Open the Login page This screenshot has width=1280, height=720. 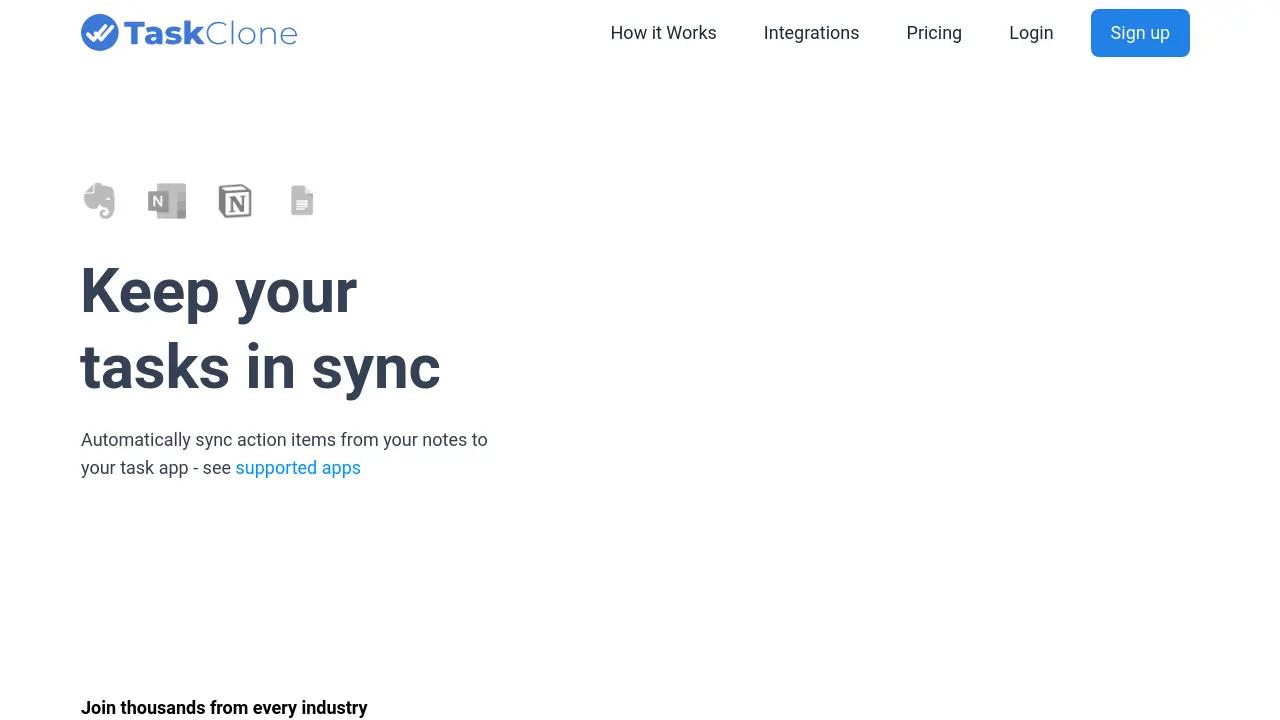coord(1031,33)
